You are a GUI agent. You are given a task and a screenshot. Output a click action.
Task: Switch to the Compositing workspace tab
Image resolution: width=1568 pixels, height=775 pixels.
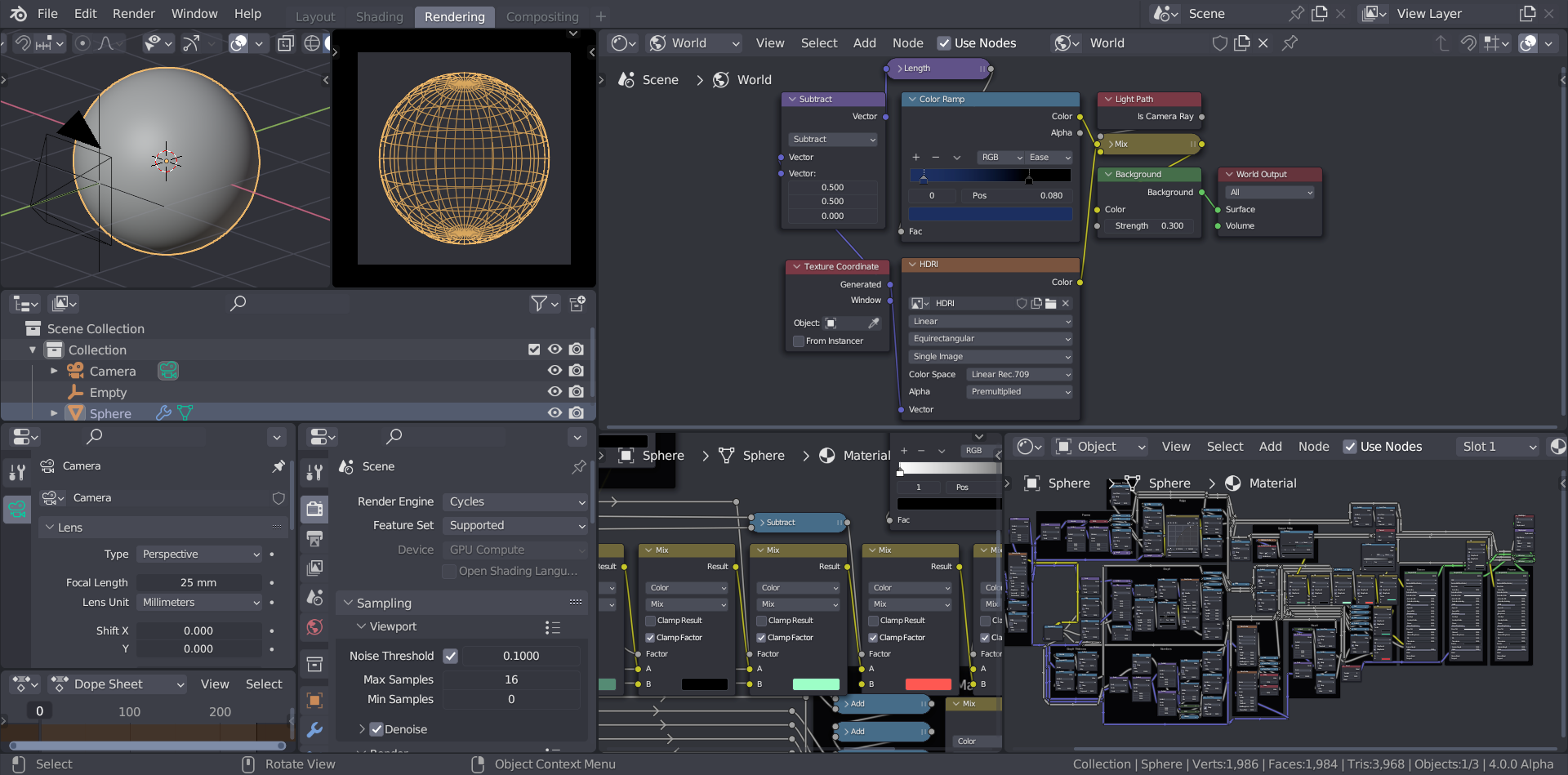coord(541,16)
